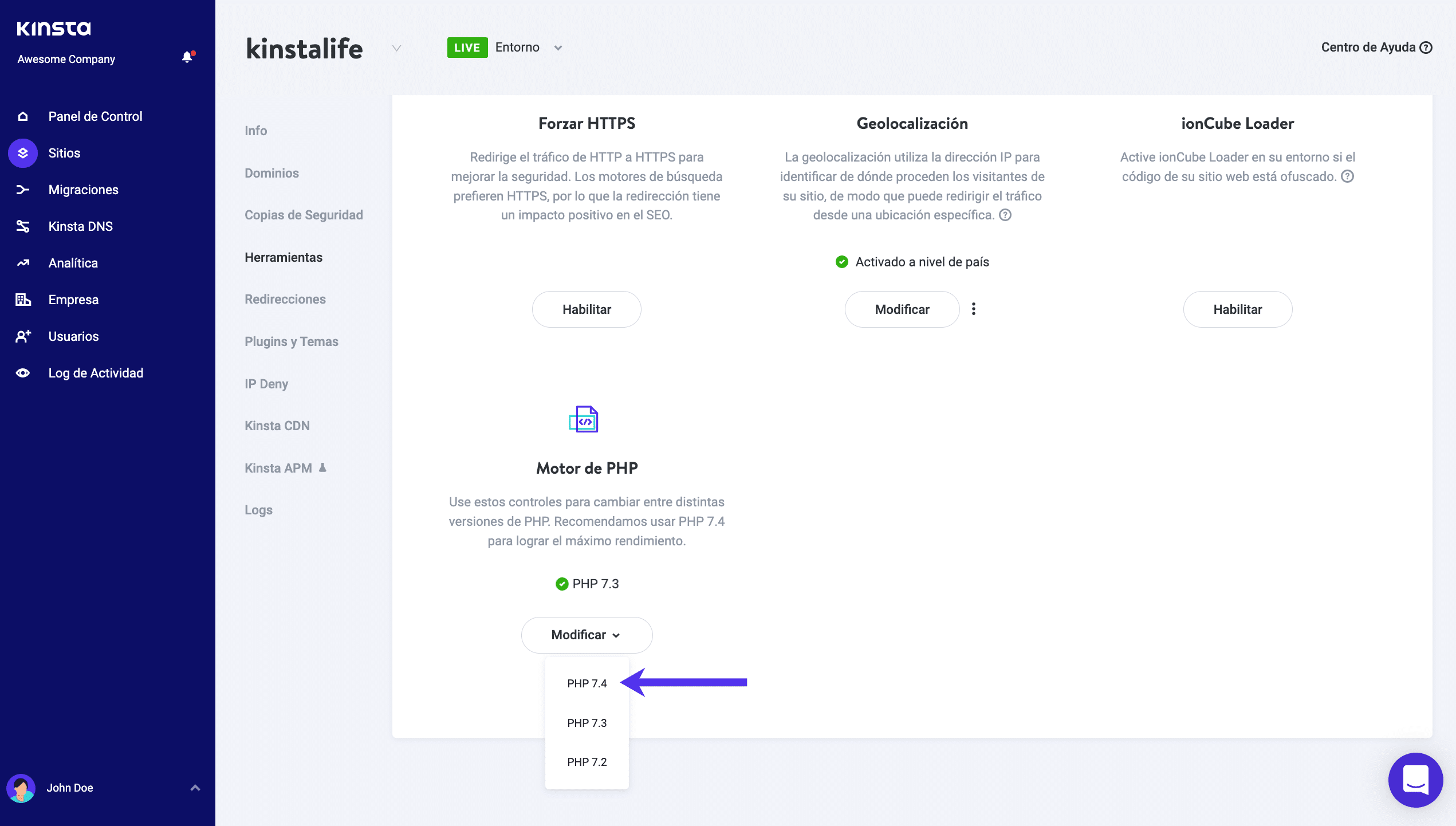Click the Migraciones arrow icon in sidebar
The height and width of the screenshot is (826, 1456).
23,190
